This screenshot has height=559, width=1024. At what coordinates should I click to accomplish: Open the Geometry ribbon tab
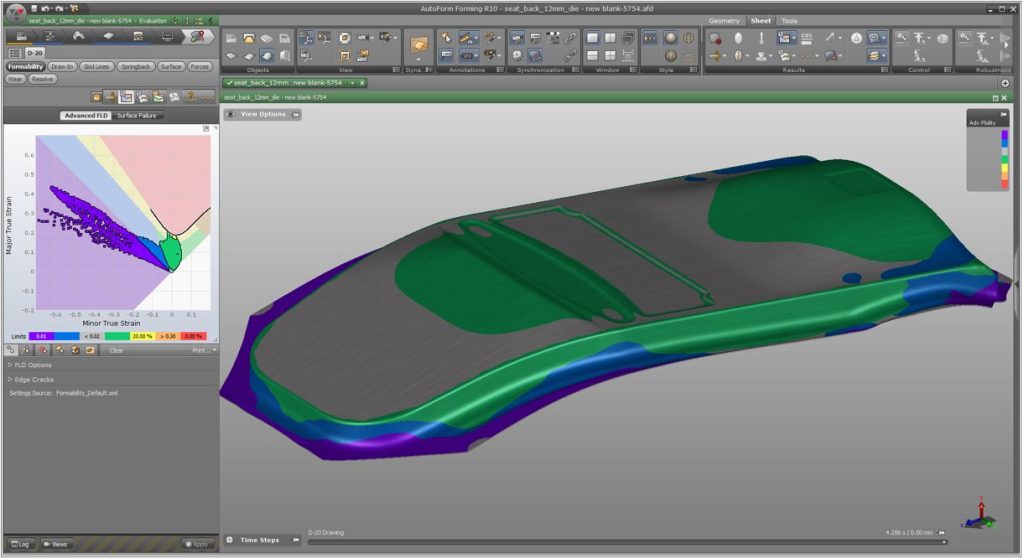pyautogui.click(x=724, y=20)
